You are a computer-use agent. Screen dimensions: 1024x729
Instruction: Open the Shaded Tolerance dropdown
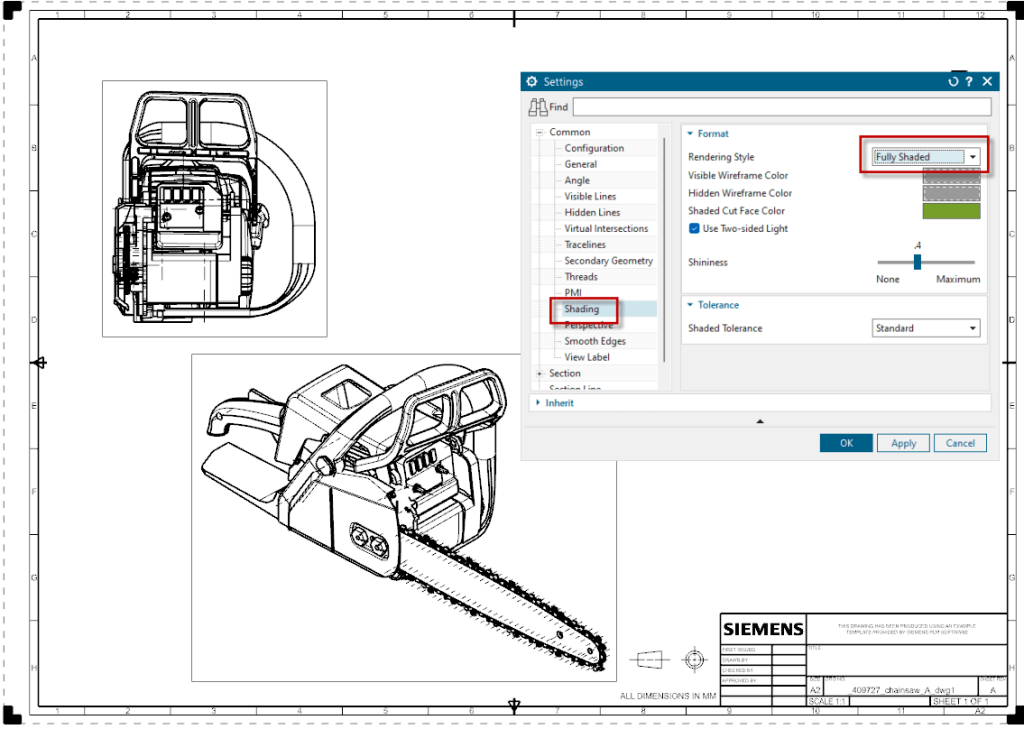926,328
